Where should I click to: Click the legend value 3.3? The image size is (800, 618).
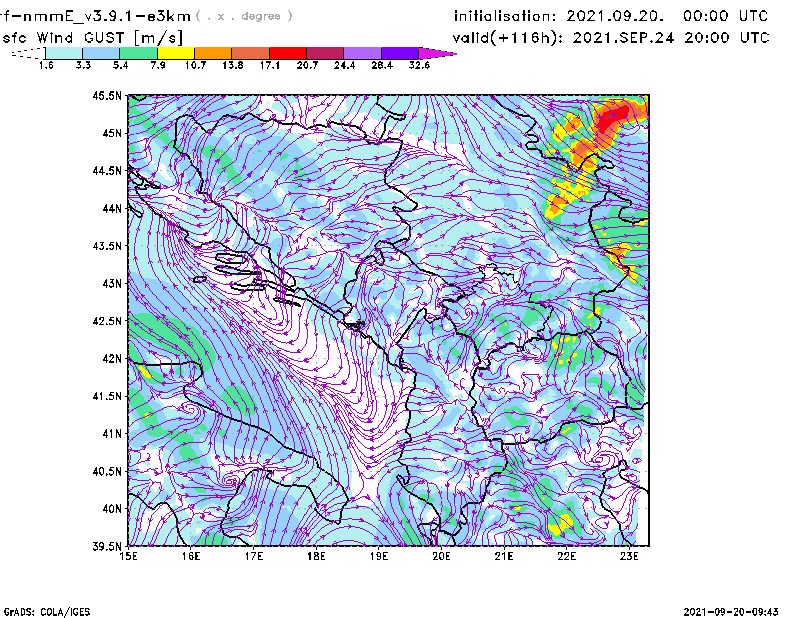(83, 65)
